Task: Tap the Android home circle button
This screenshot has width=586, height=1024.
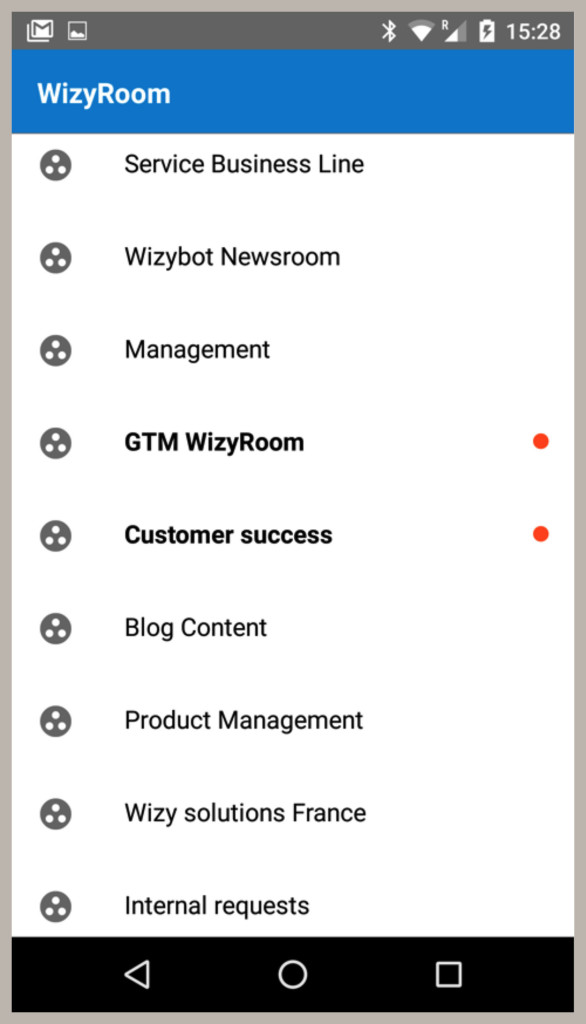Action: coord(293,974)
